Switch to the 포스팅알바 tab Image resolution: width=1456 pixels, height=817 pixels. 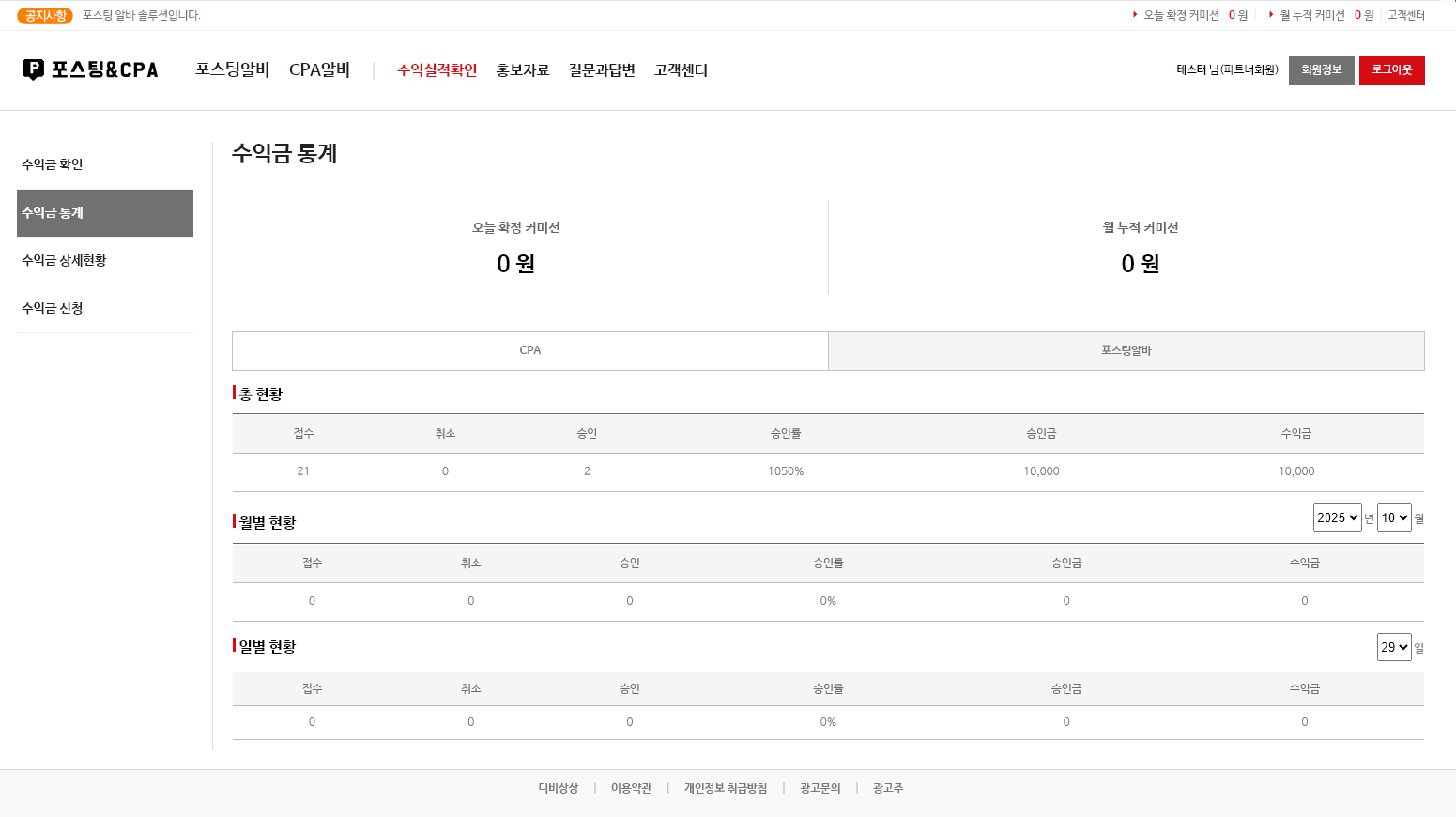(x=1126, y=350)
